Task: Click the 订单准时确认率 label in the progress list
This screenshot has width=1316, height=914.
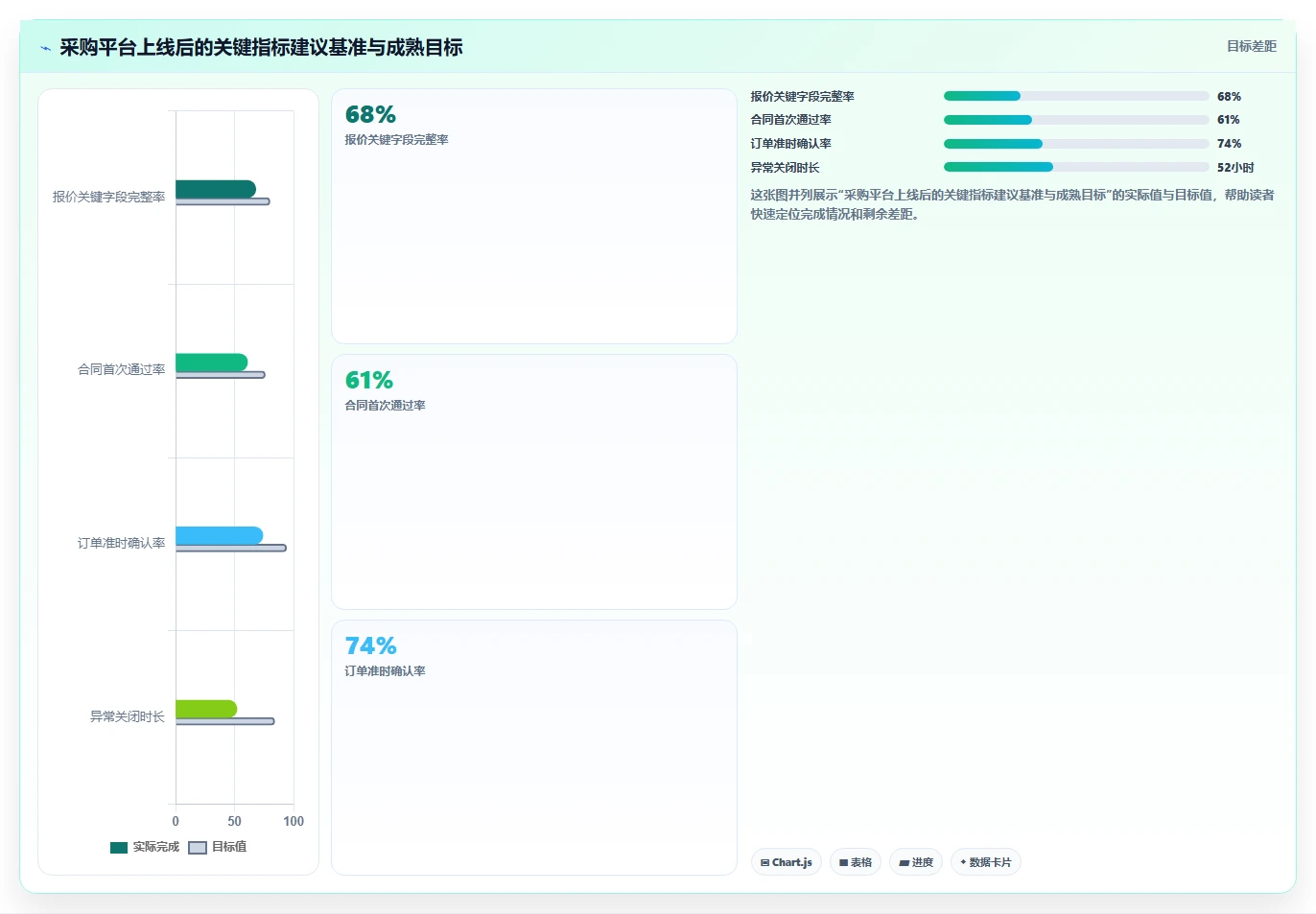Action: [790, 144]
